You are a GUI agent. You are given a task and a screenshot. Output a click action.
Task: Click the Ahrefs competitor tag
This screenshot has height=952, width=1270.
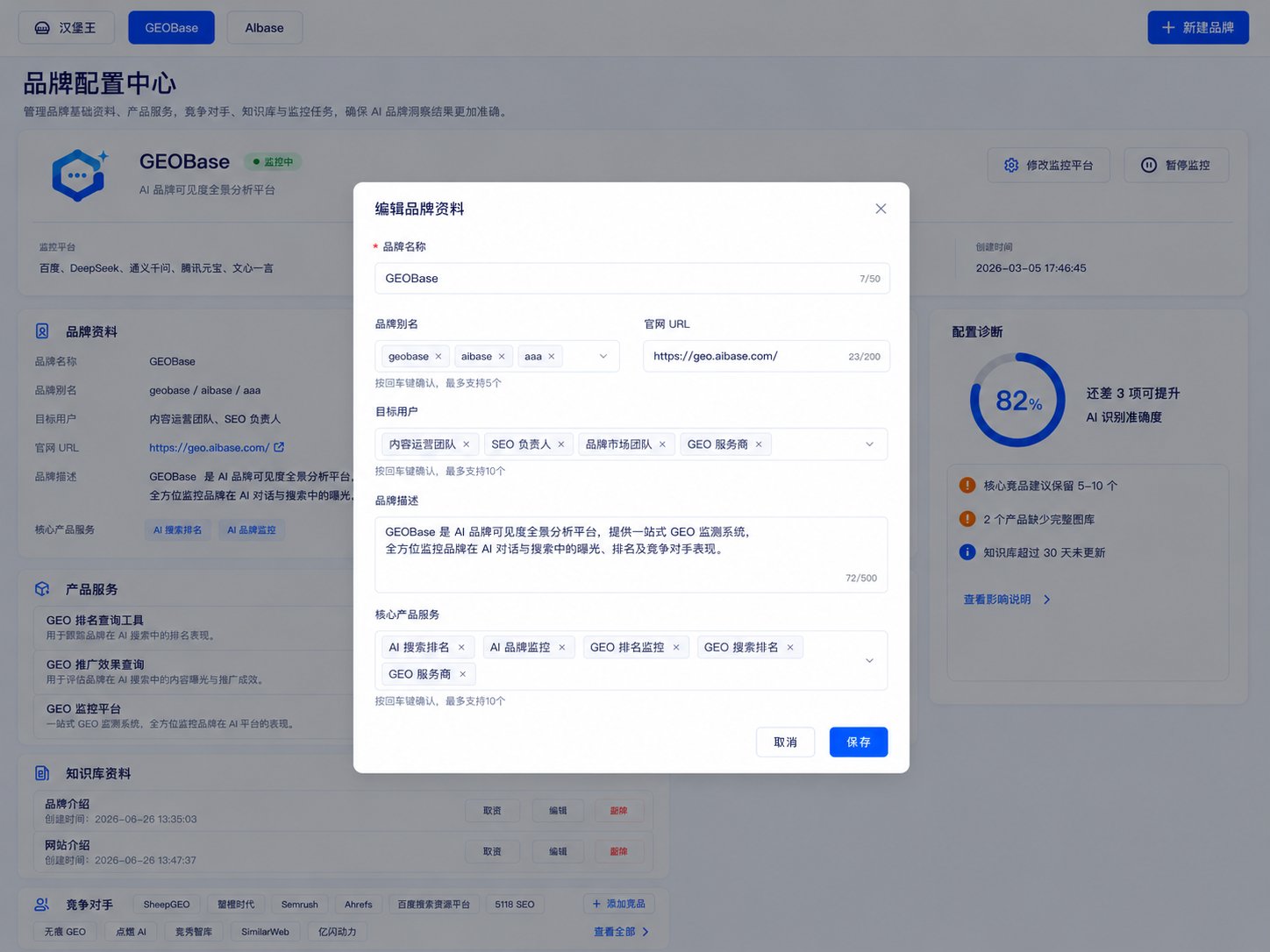coord(359,905)
